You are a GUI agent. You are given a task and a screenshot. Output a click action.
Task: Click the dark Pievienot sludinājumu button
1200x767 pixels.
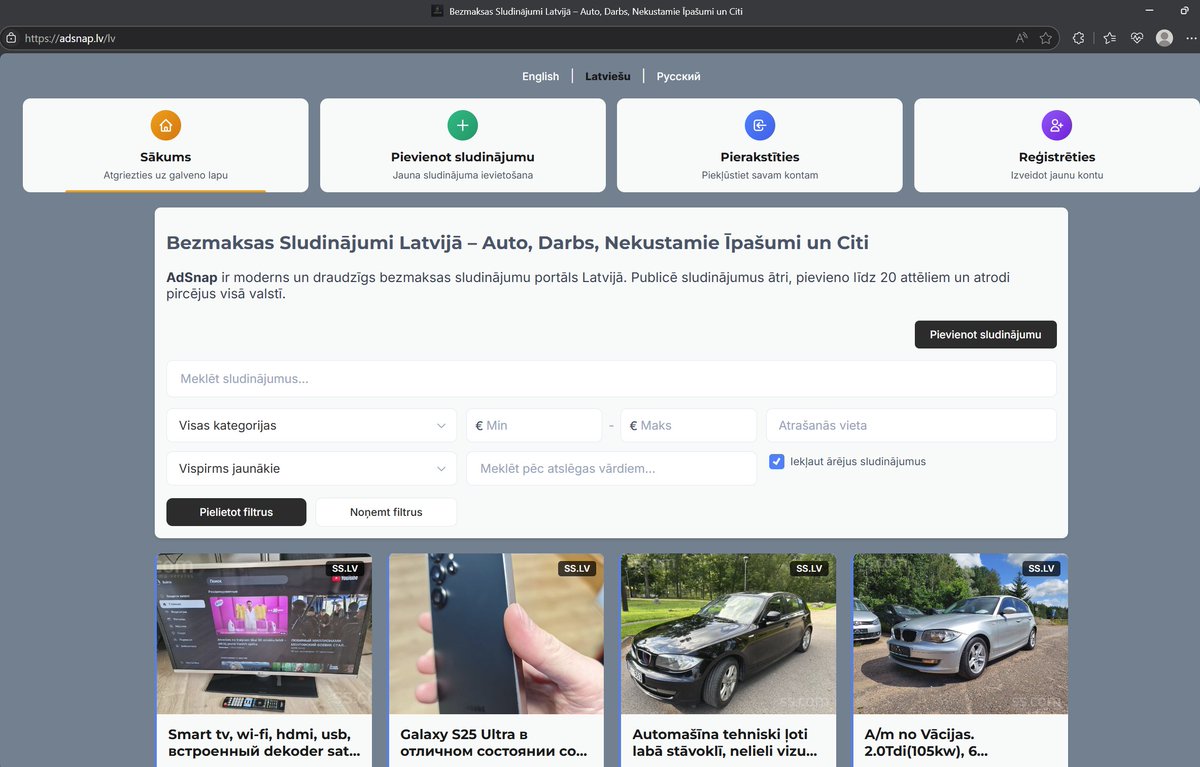coord(985,334)
